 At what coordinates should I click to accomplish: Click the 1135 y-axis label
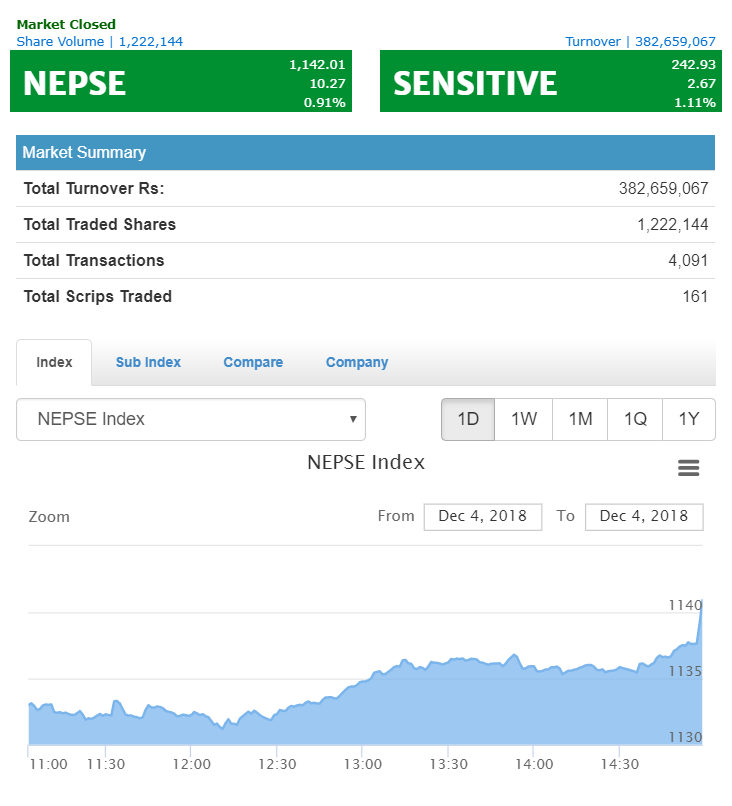[x=685, y=671]
